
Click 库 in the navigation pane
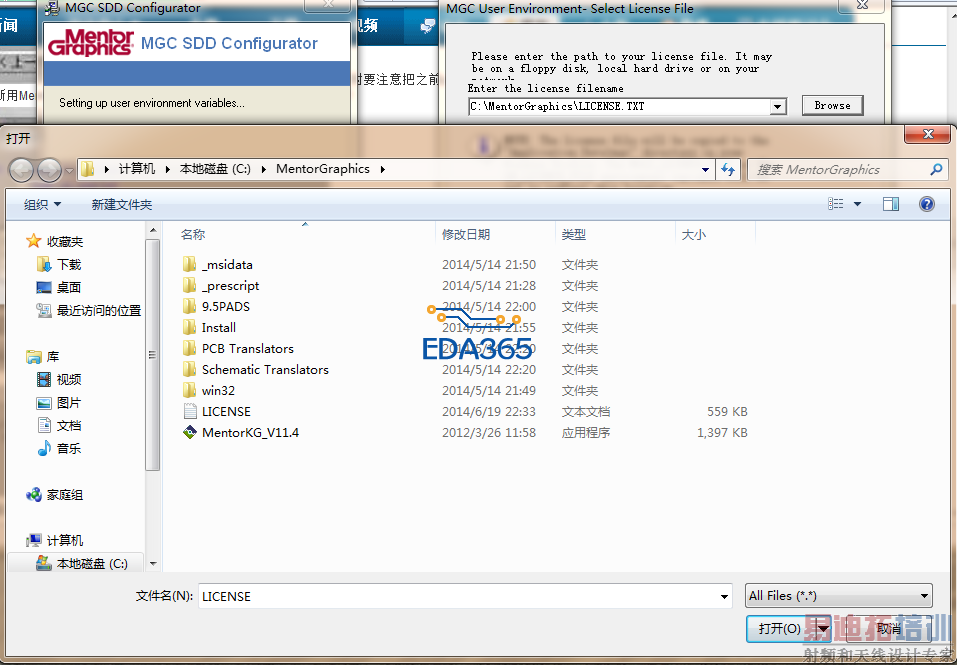coord(52,356)
